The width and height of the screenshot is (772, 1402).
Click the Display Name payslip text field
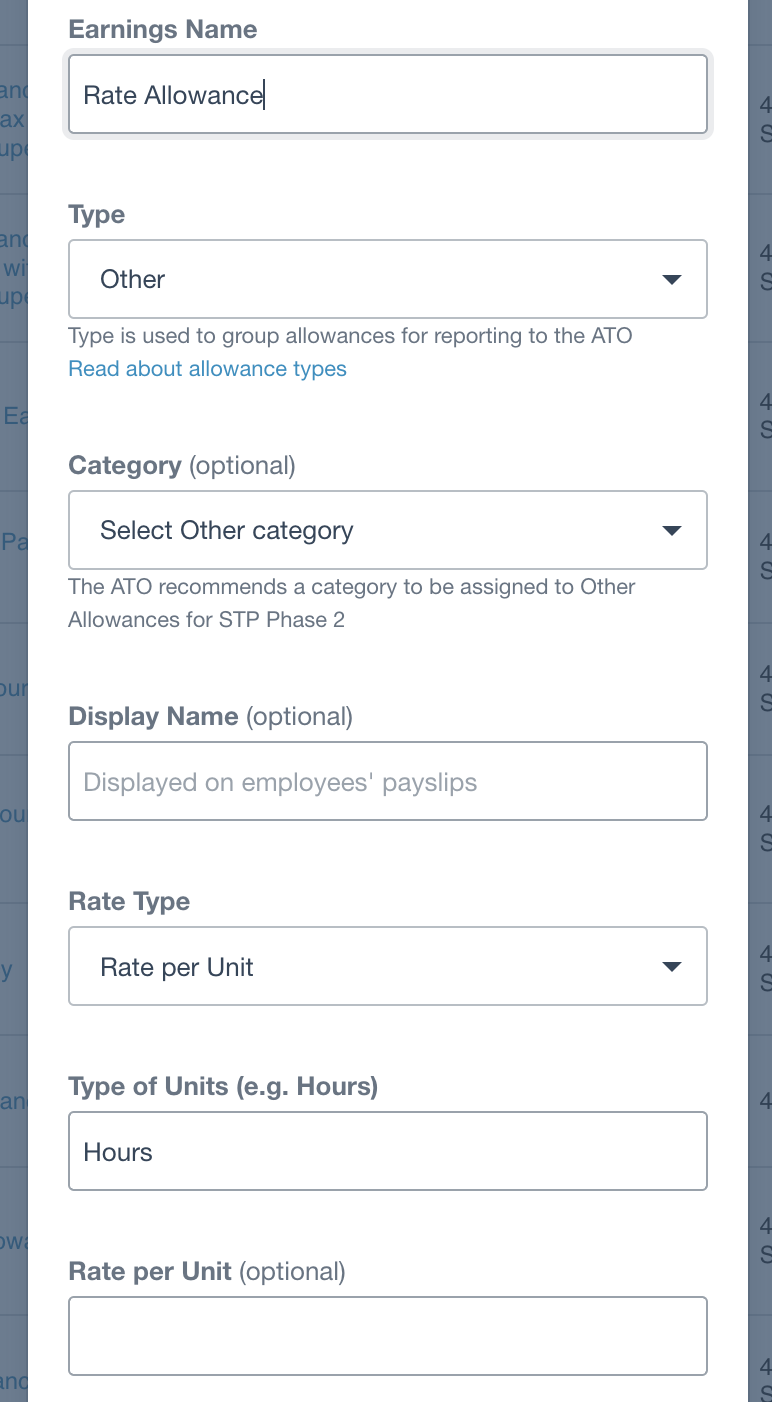click(x=387, y=781)
